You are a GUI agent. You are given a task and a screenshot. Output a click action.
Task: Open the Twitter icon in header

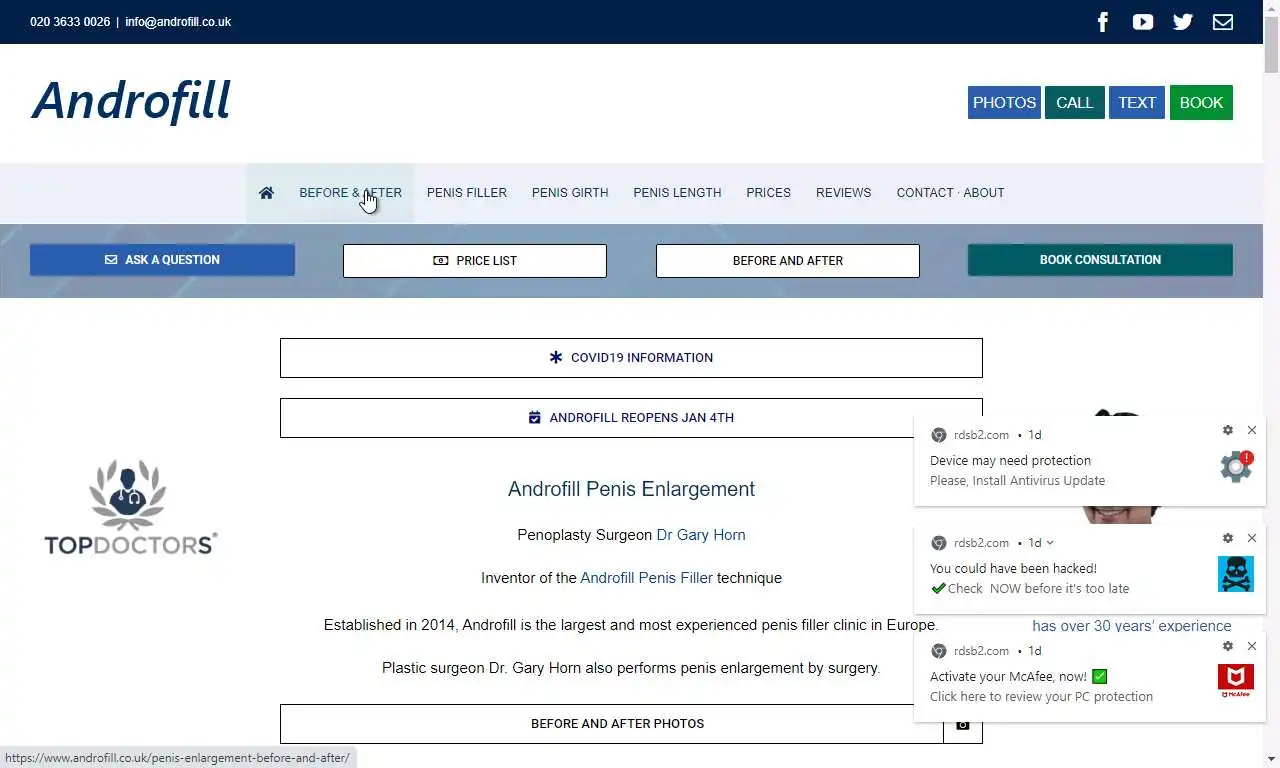point(1183,22)
